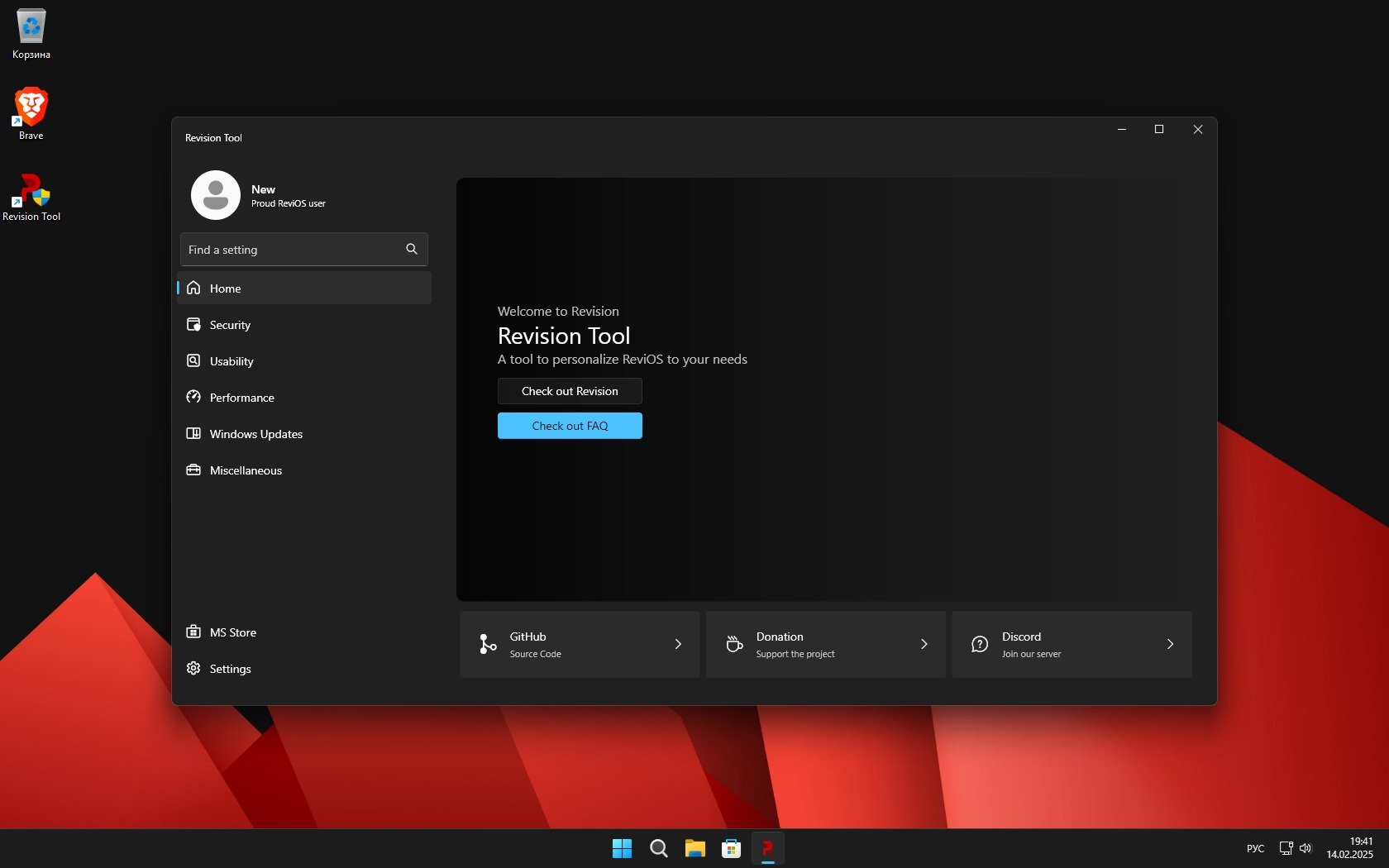The height and width of the screenshot is (868, 1389).
Task: Click the Windows Updates icon in sidebar
Action: pyautogui.click(x=193, y=434)
